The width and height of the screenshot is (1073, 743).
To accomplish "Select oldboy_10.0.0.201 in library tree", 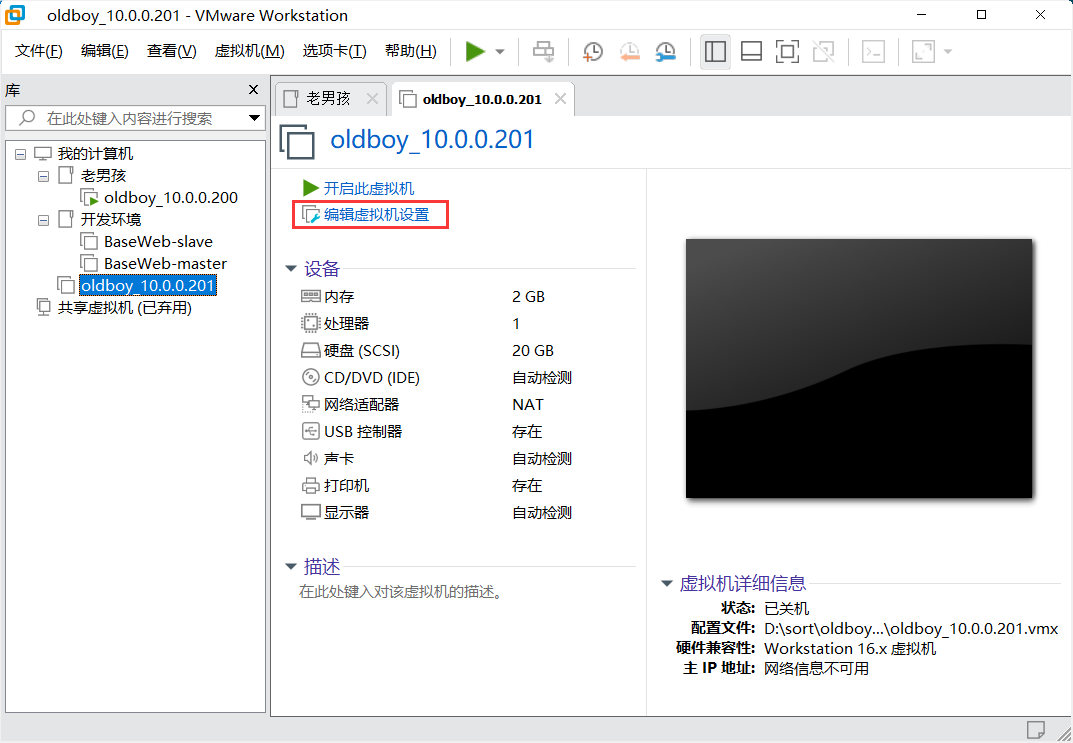I will [148, 285].
